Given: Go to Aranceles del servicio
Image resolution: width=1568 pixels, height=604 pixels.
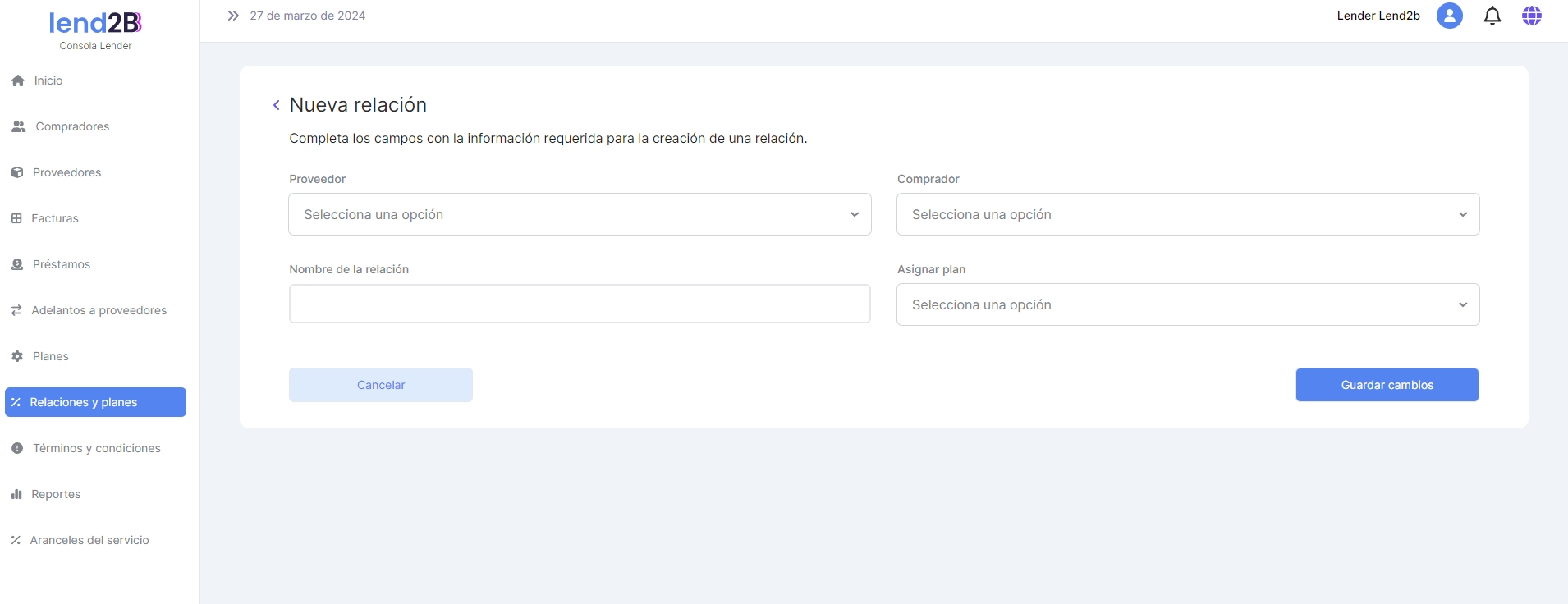Looking at the screenshot, I should (89, 540).
